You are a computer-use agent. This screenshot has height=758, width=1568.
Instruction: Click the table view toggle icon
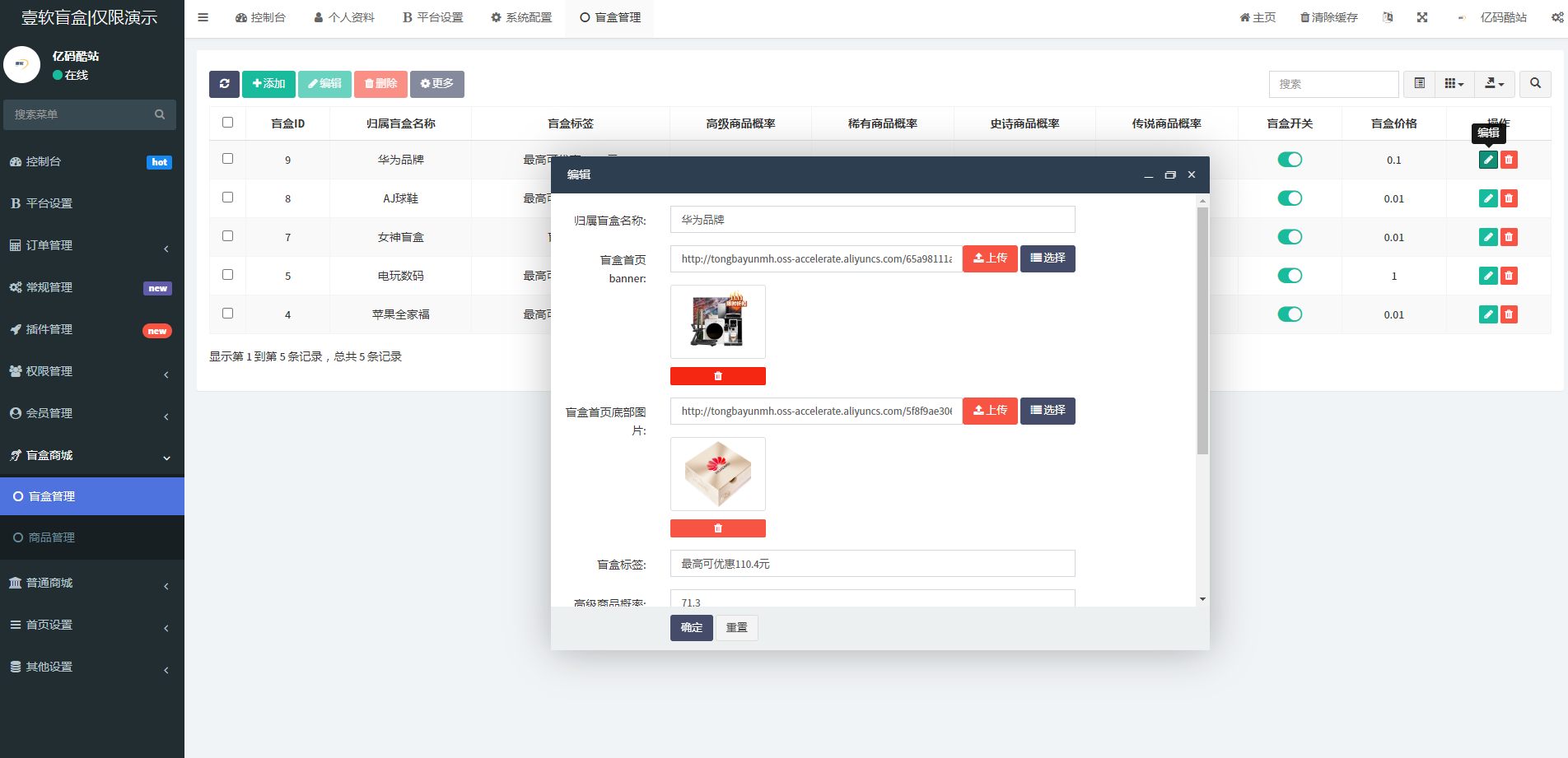[1419, 84]
